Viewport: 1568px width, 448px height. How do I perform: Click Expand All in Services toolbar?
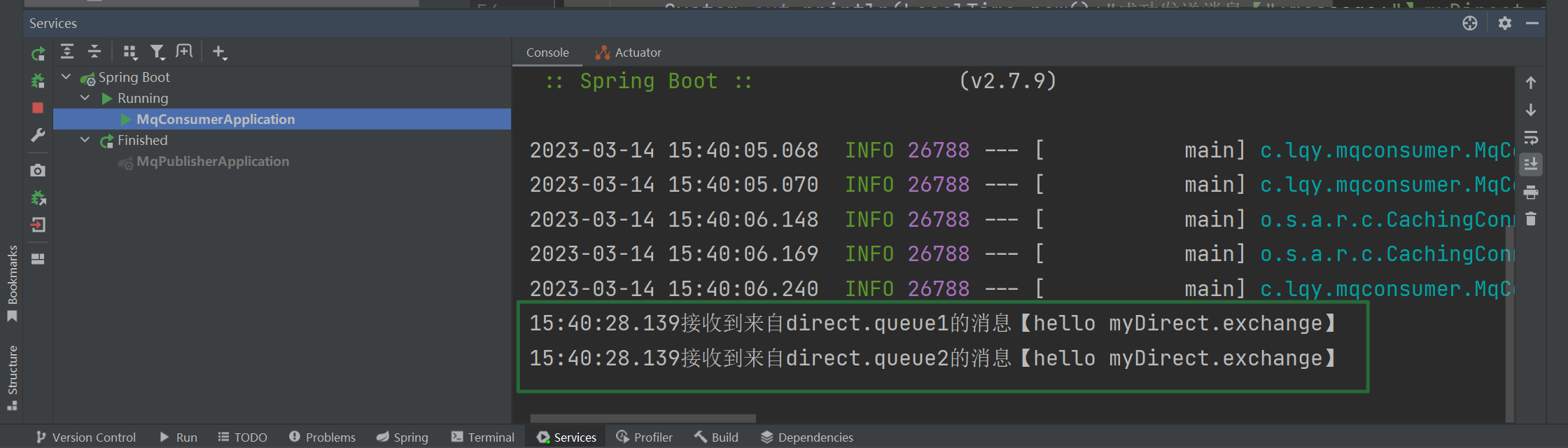(67, 51)
